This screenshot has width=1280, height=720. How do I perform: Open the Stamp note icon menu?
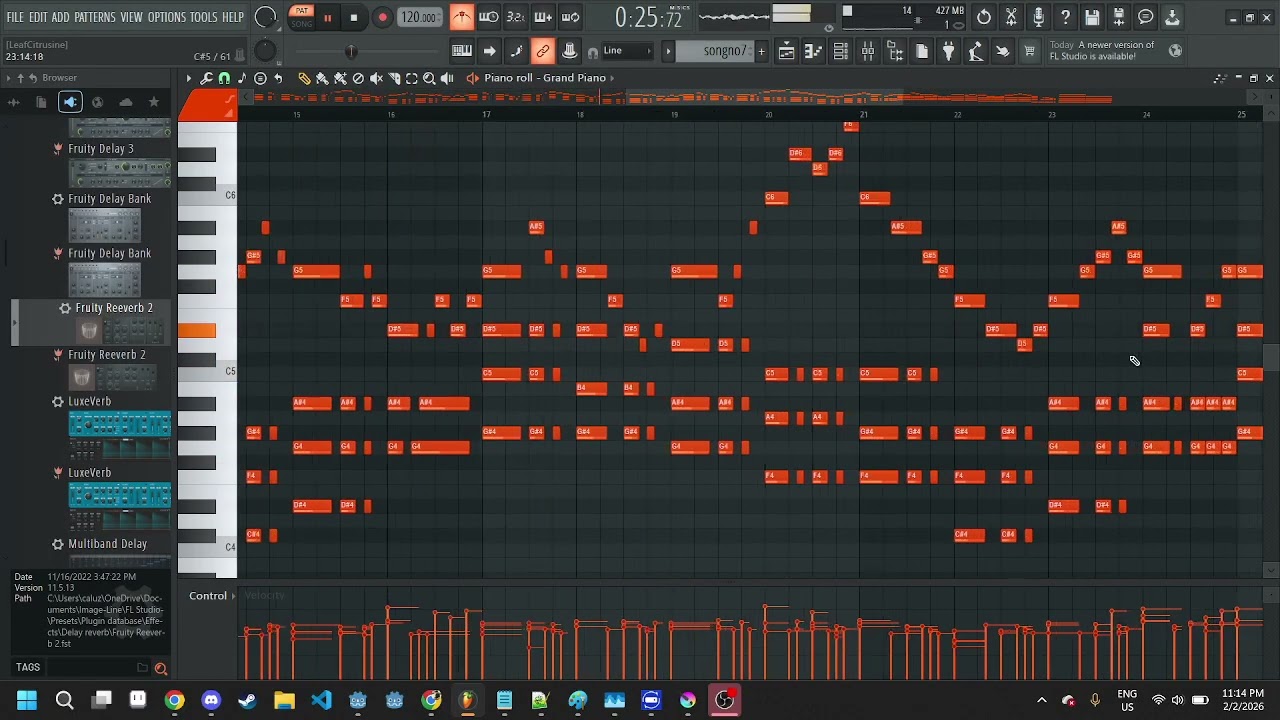pos(242,78)
